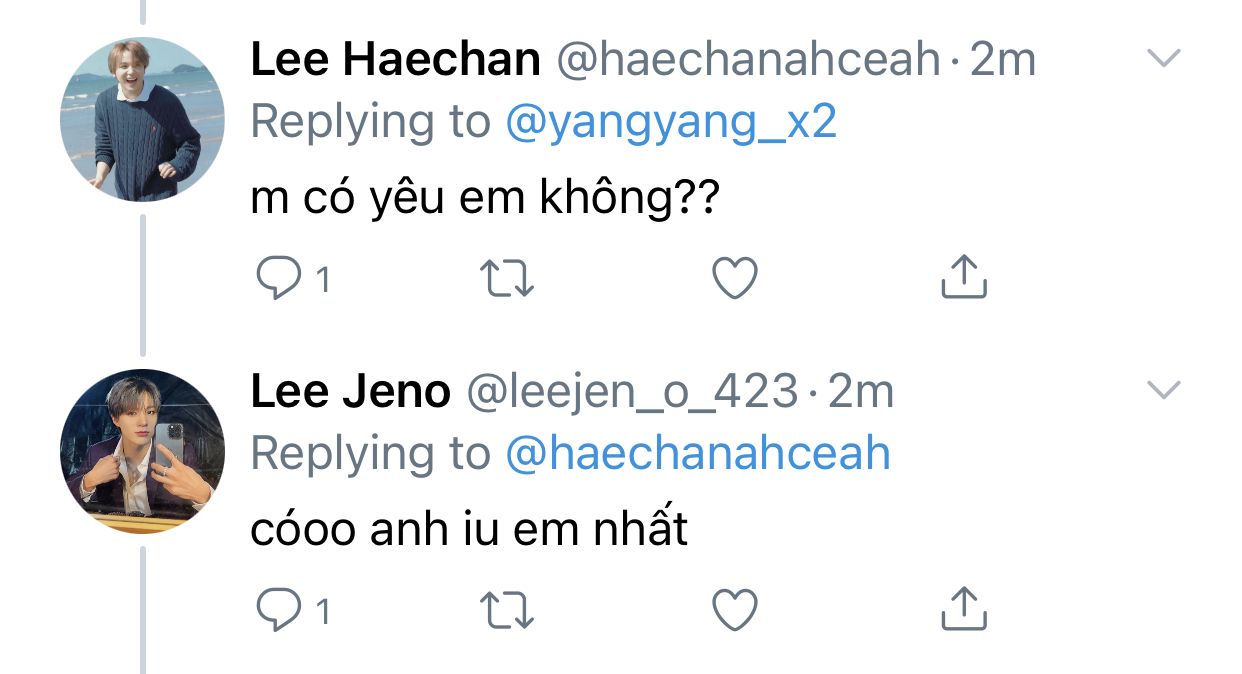Open options chevron on Haechan's tweet
The width and height of the screenshot is (1242, 674).
[1163, 59]
